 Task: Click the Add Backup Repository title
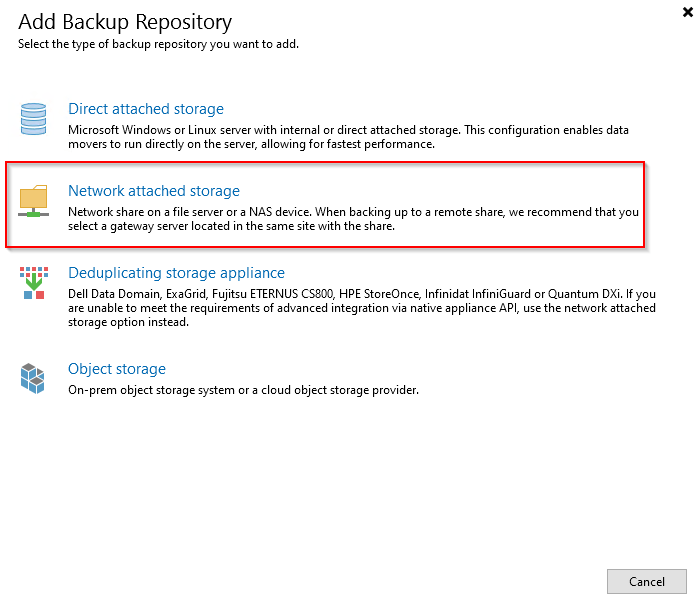[x=125, y=21]
